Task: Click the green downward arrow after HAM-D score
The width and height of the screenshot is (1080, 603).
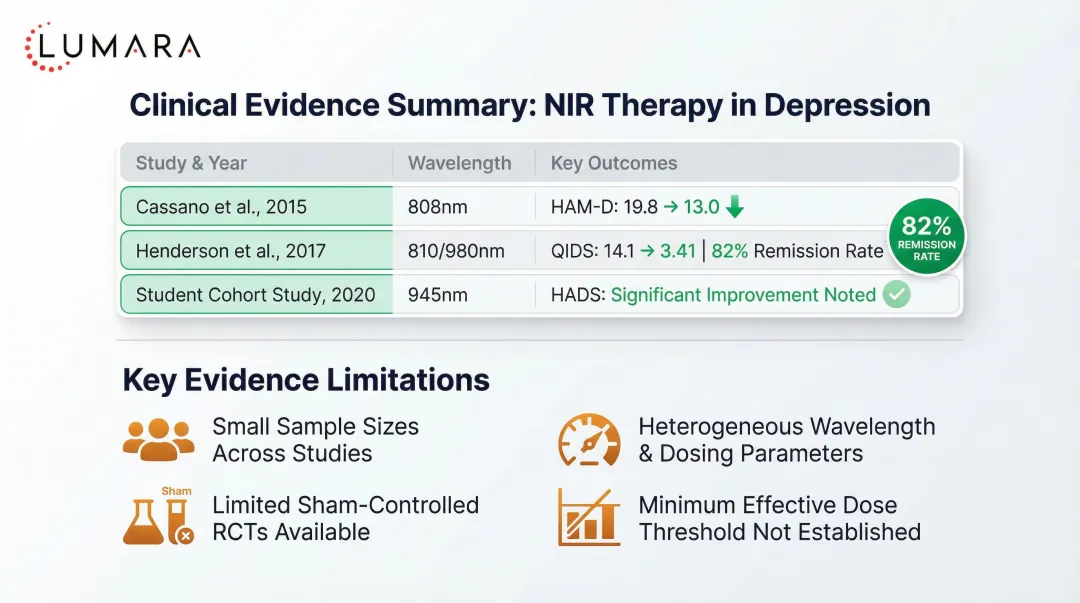Action: (735, 206)
